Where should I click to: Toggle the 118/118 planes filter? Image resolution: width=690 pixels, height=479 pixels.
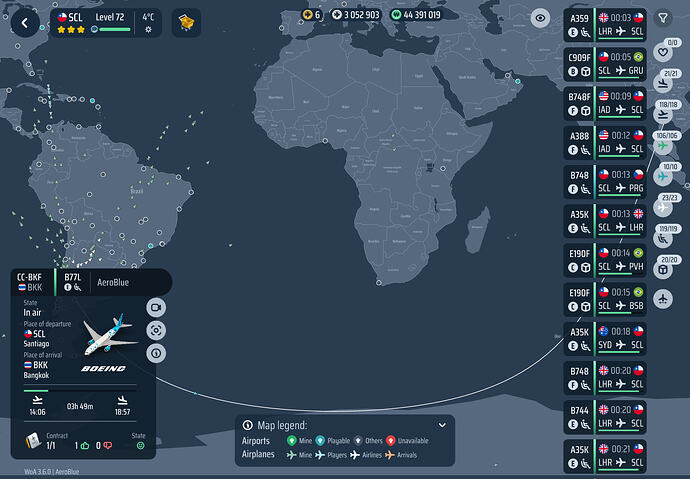pos(663,114)
